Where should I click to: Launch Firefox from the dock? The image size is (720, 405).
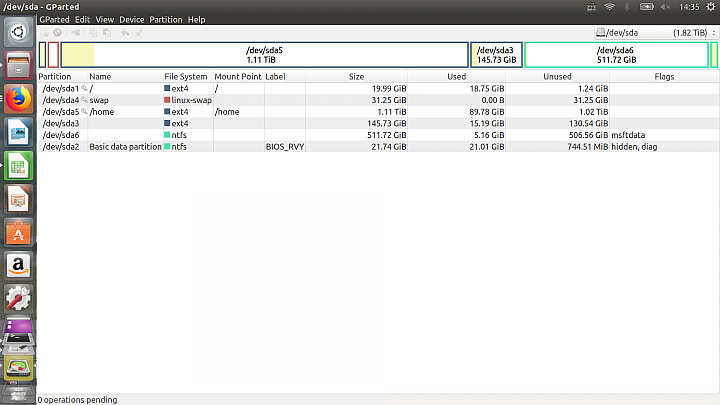click(18, 99)
